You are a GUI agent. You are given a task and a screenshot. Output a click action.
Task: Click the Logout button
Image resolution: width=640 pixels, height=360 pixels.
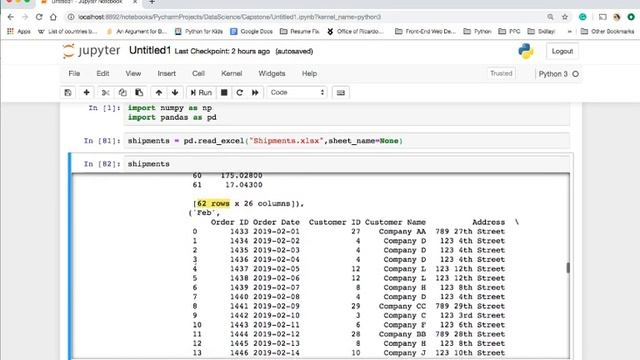pyautogui.click(x=562, y=51)
